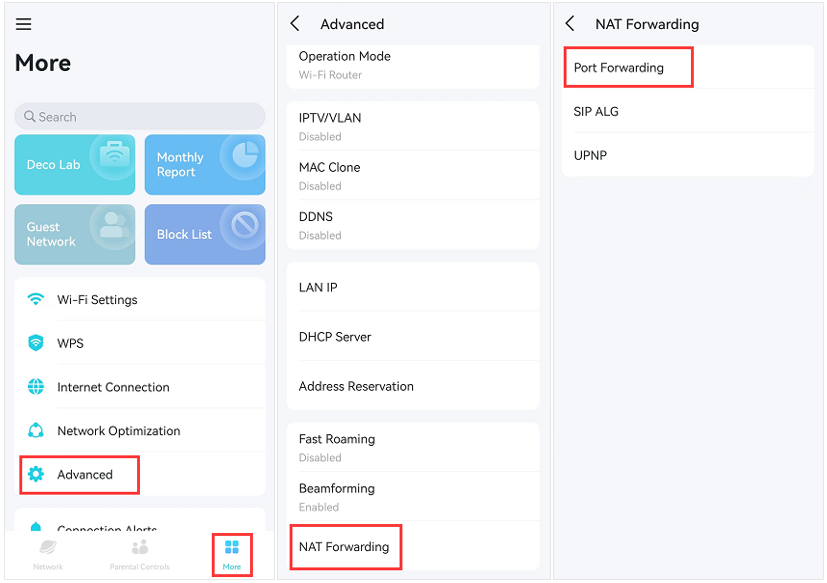Go back from NAT Forwarding screen

coord(568,23)
